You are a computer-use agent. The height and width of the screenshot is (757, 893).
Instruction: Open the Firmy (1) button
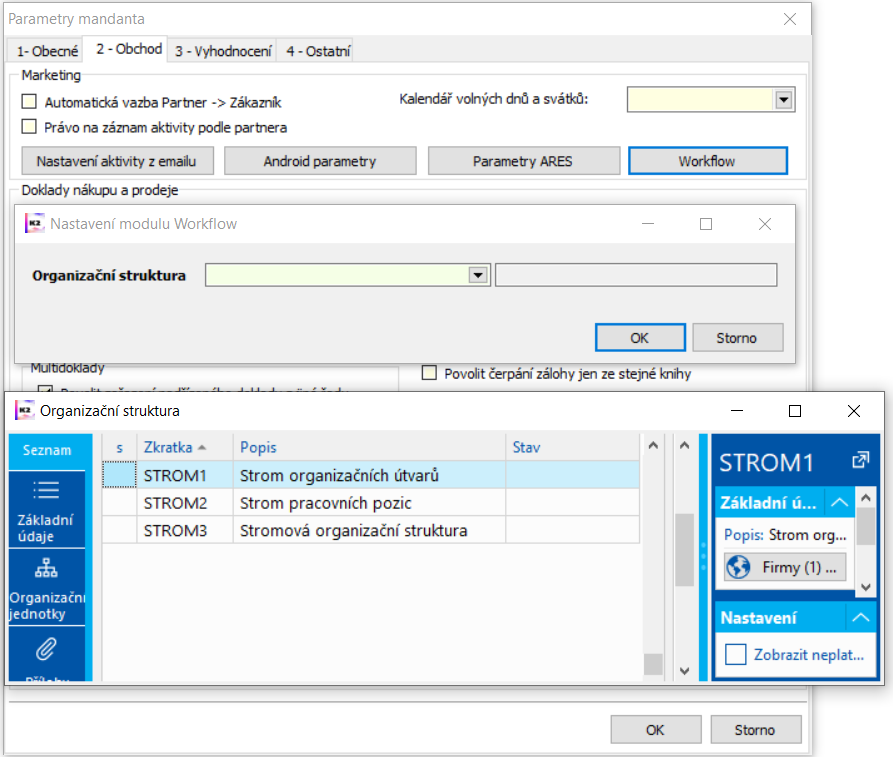785,567
